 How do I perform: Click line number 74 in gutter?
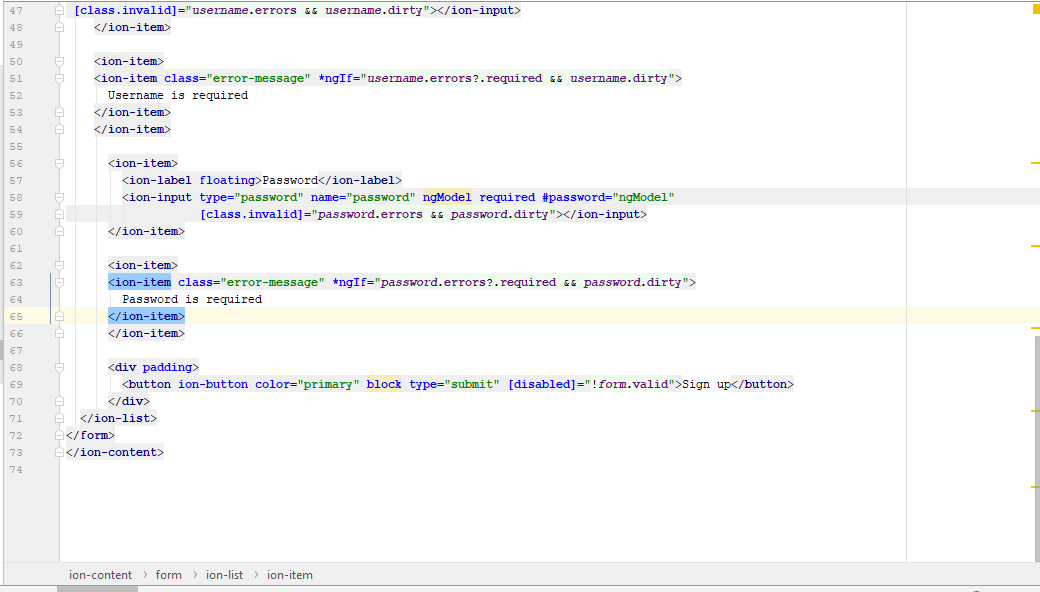click(15, 469)
